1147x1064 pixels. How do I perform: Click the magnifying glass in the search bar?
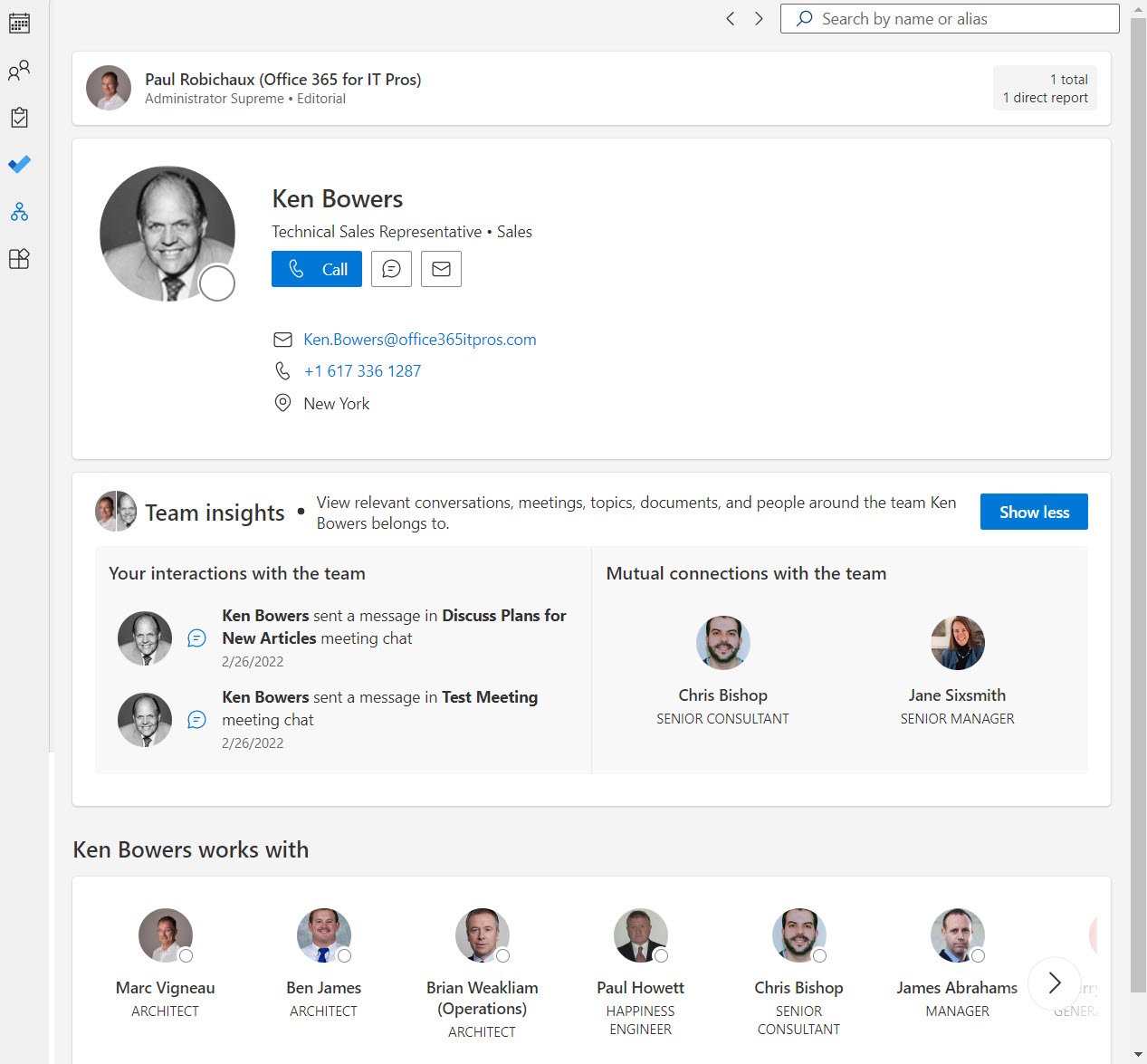point(804,18)
